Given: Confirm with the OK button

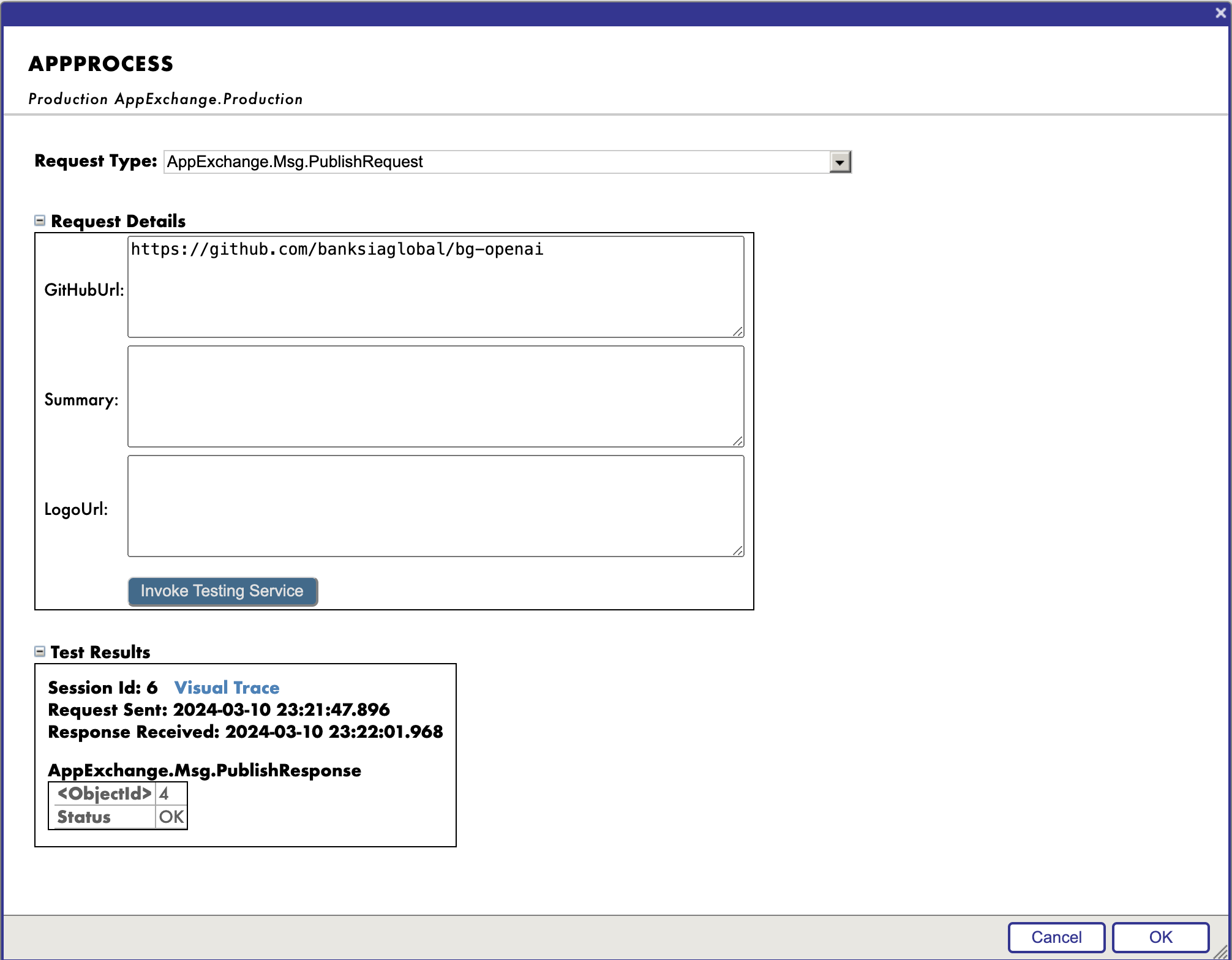Looking at the screenshot, I should pos(1160,937).
